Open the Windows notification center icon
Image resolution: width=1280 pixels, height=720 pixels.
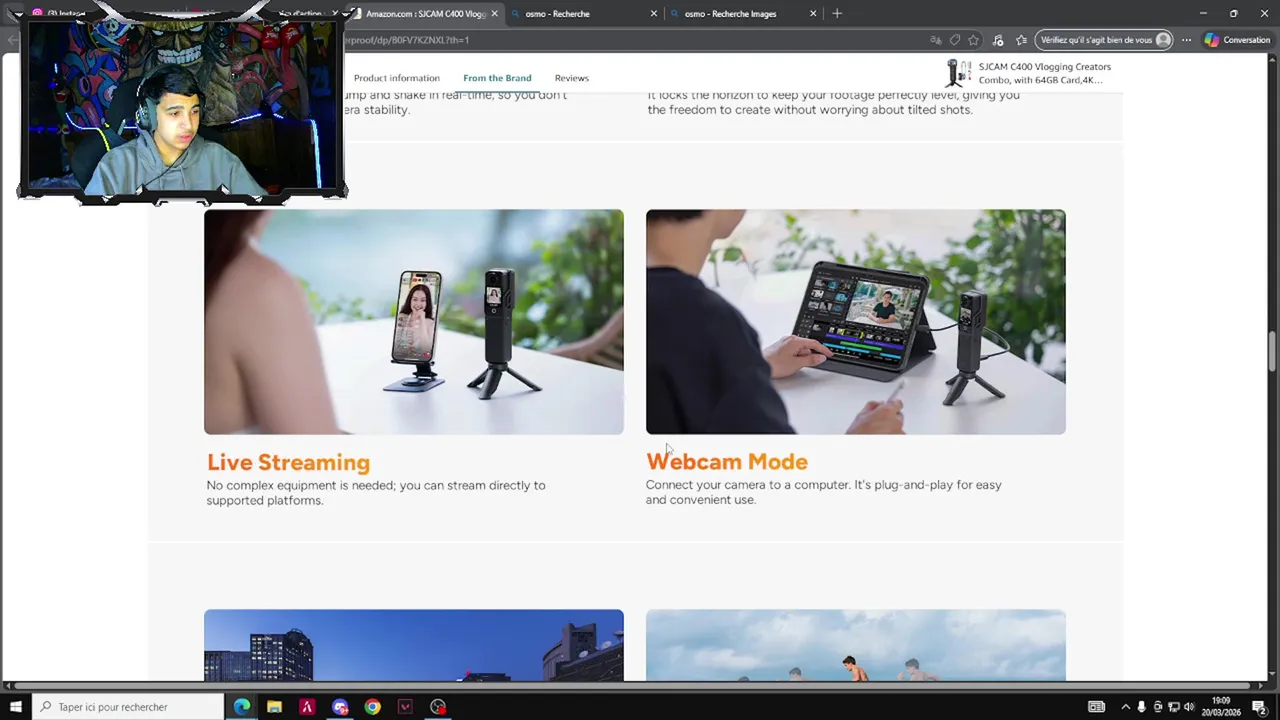pos(1260,707)
